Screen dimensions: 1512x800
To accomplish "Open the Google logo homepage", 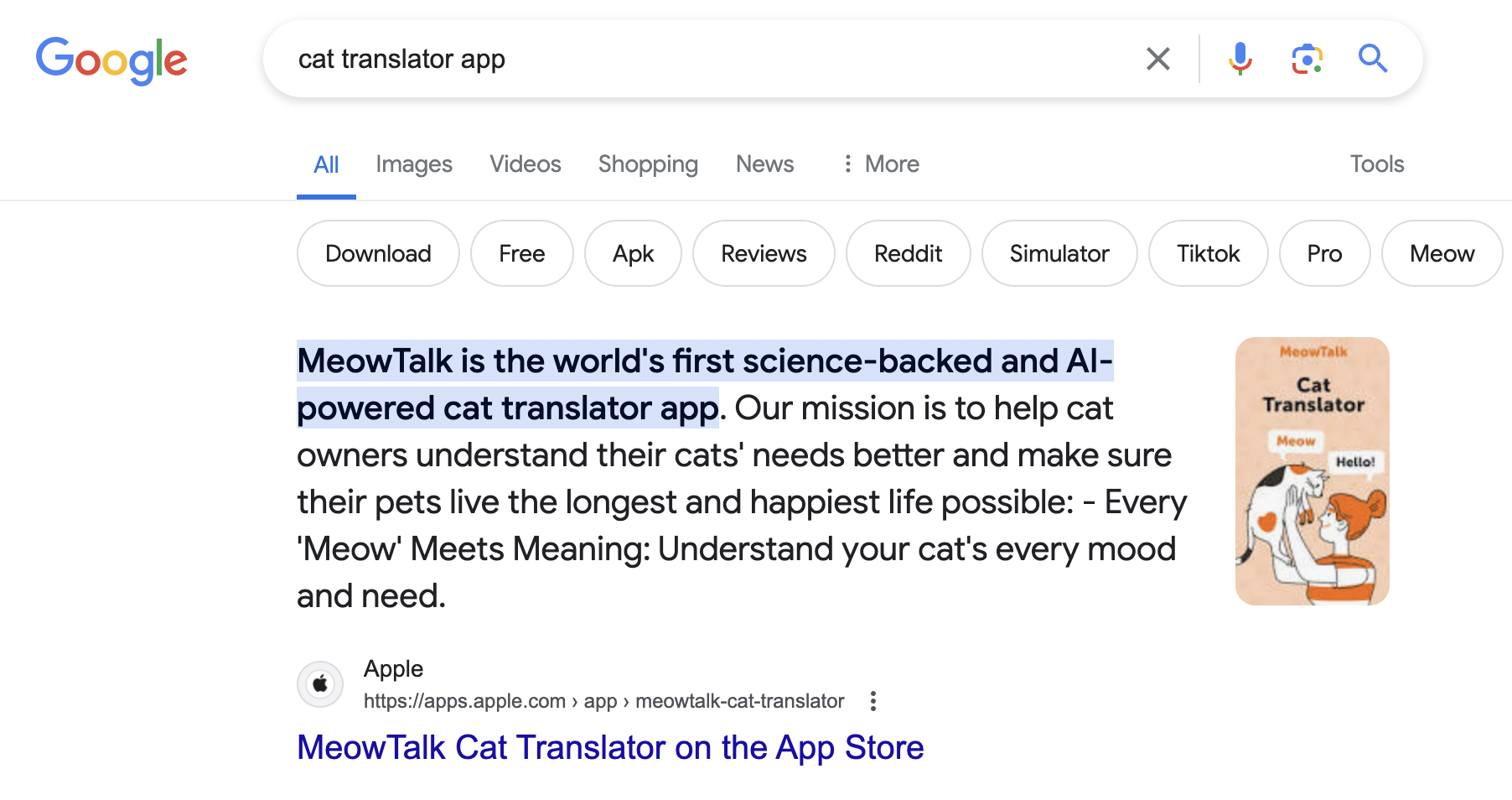I will 111,60.
